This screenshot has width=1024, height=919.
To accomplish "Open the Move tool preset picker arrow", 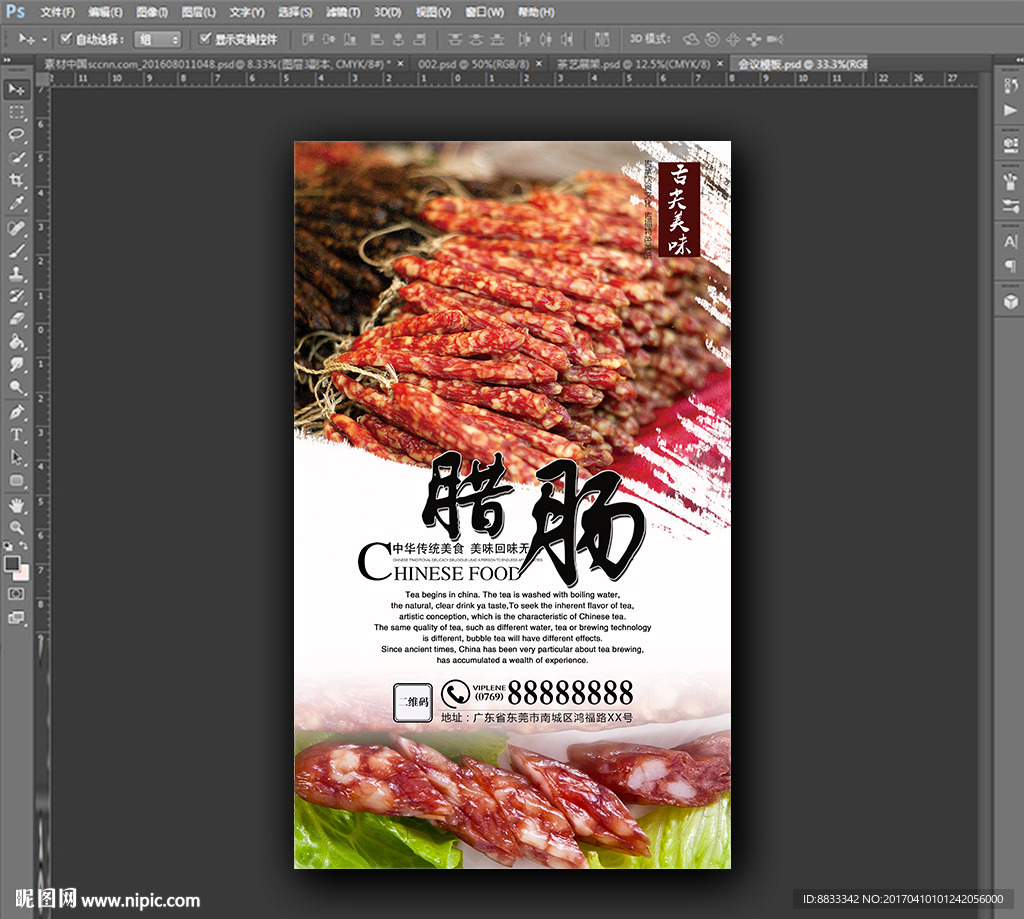I will pyautogui.click(x=44, y=40).
